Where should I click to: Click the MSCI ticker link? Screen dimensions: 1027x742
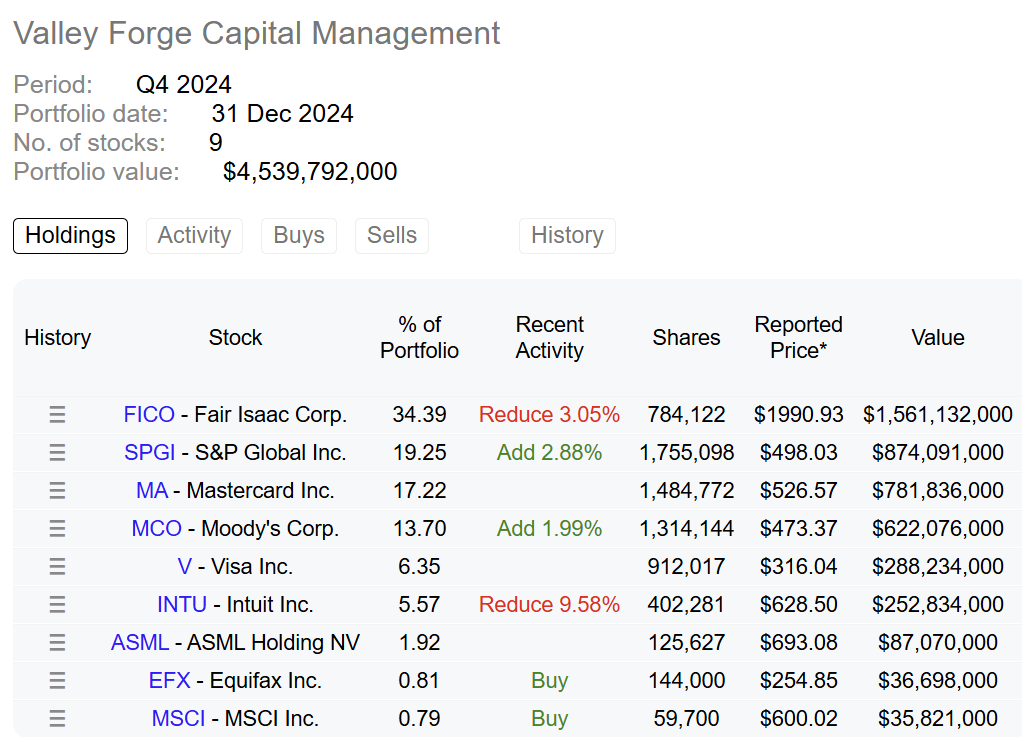179,718
